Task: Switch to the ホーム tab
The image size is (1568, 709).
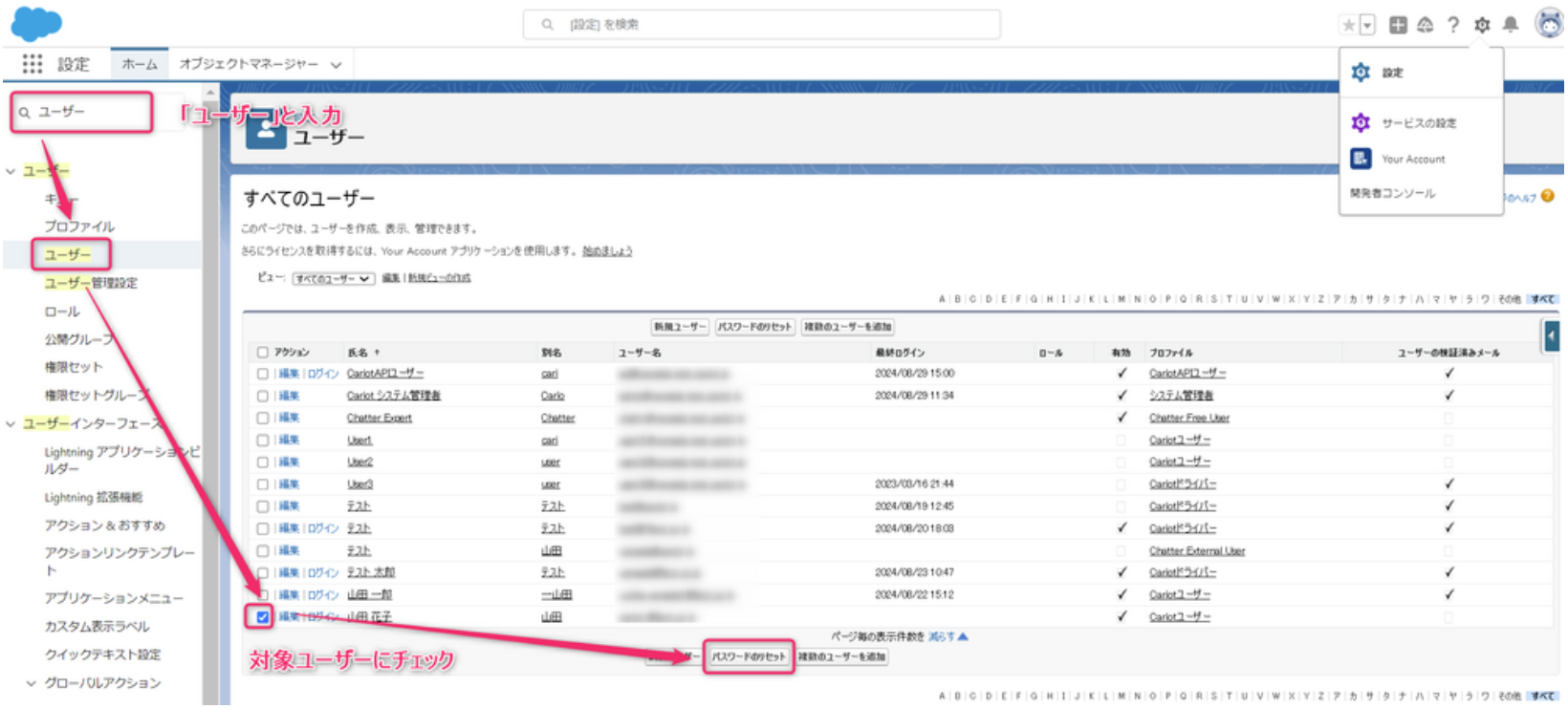Action: pyautogui.click(x=140, y=64)
